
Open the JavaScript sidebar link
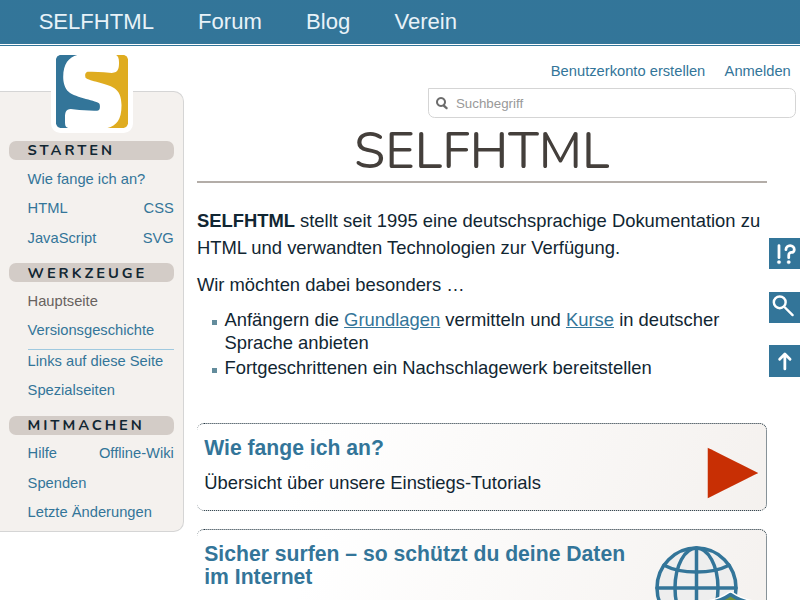click(62, 238)
